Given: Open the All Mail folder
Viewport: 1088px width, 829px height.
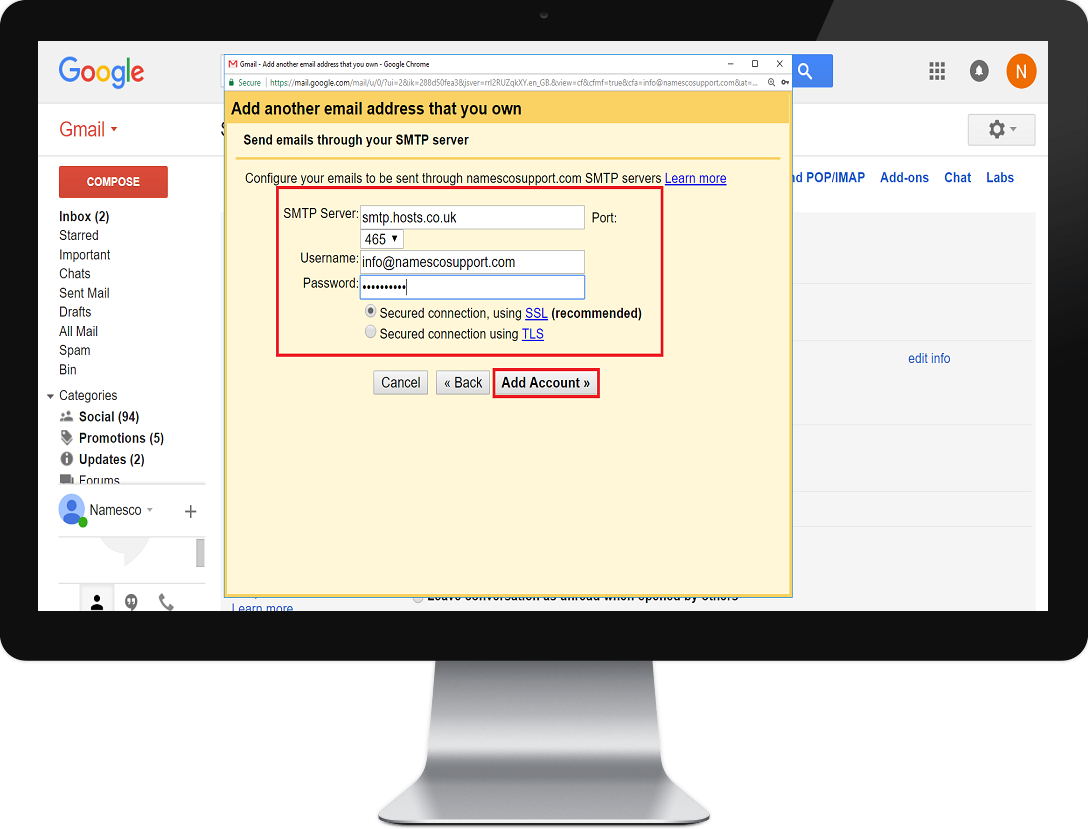Looking at the screenshot, I should 78,331.
